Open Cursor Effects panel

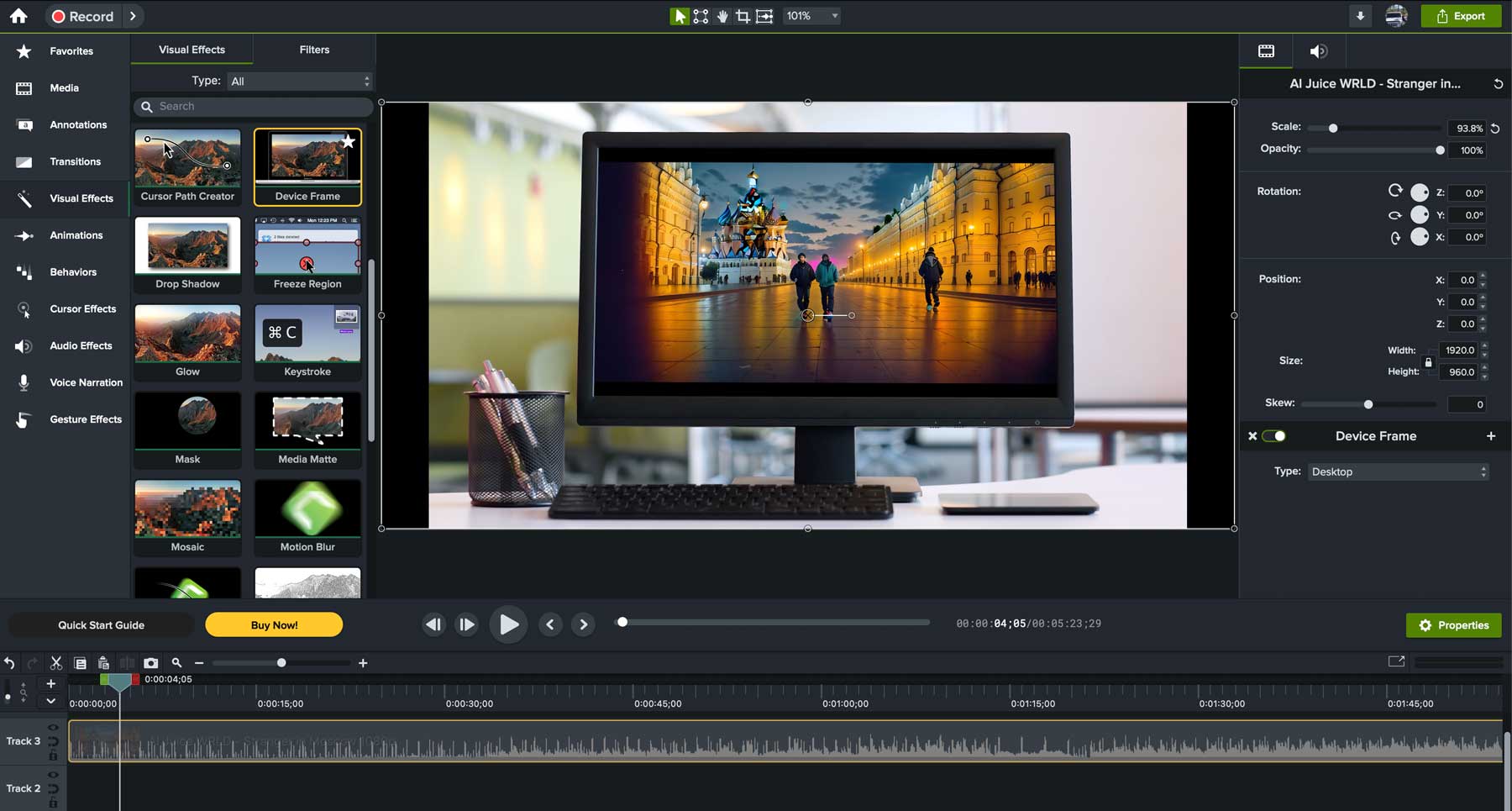point(82,308)
